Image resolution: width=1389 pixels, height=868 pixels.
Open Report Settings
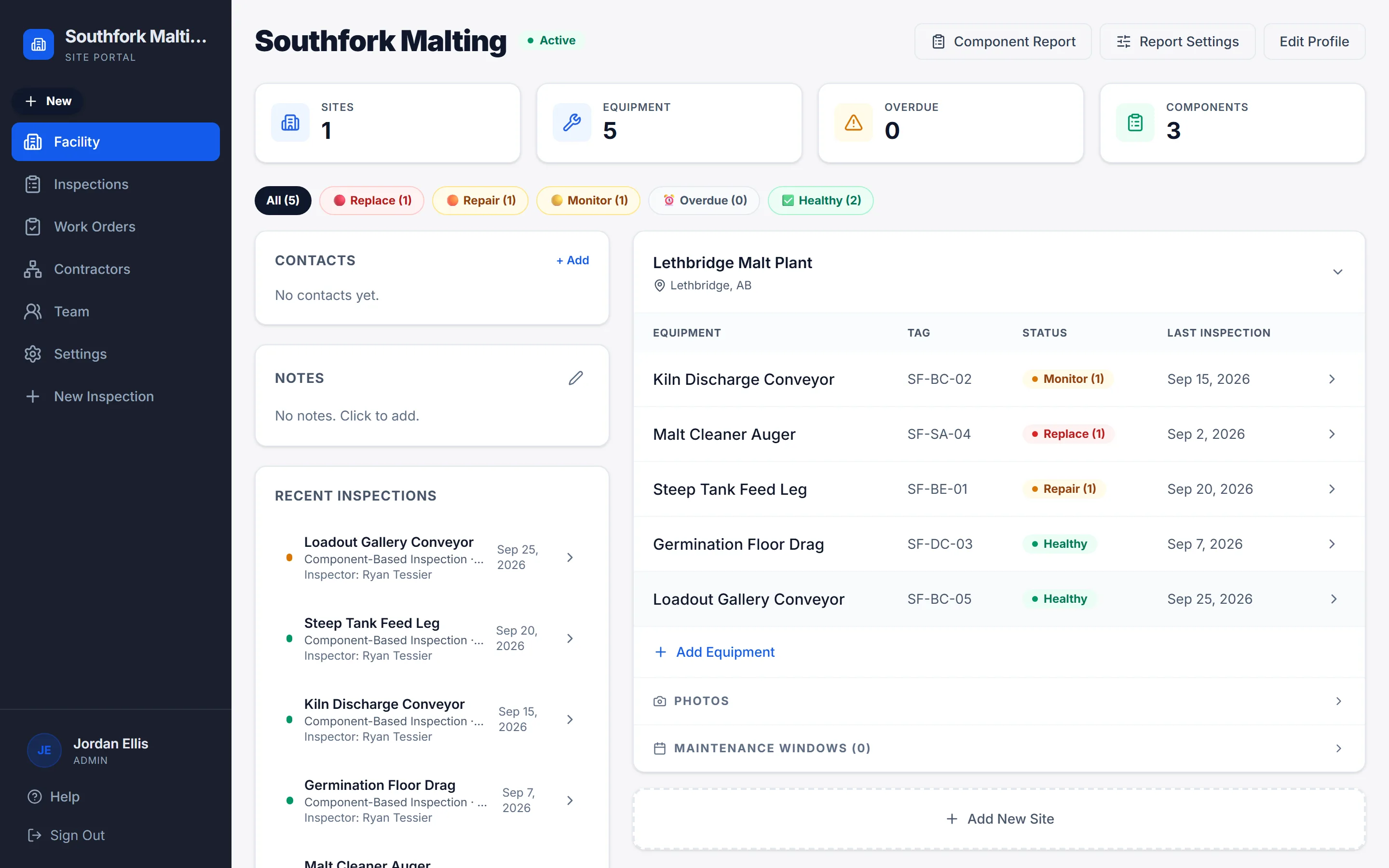pos(1177,41)
